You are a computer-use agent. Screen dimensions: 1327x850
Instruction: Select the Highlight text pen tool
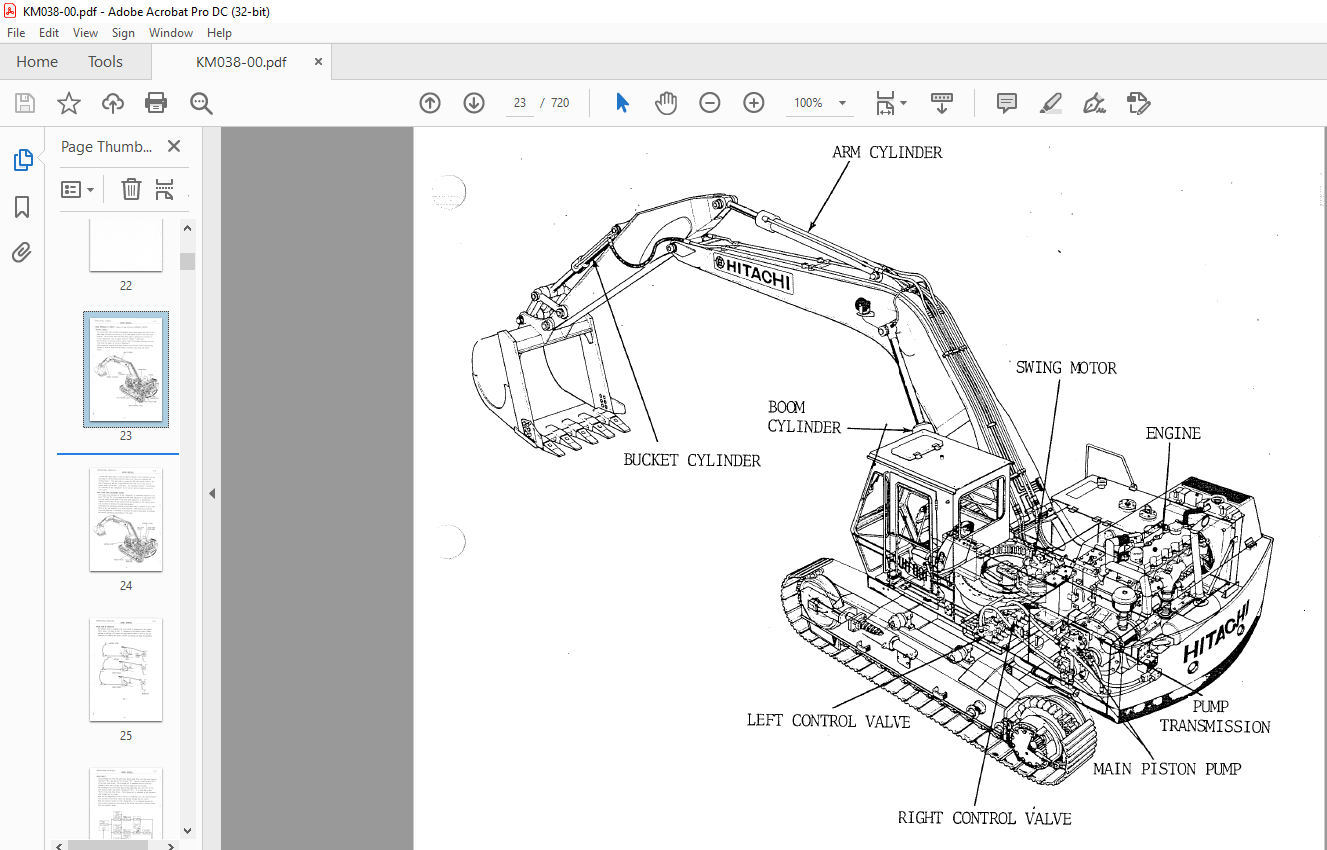pos(1050,103)
